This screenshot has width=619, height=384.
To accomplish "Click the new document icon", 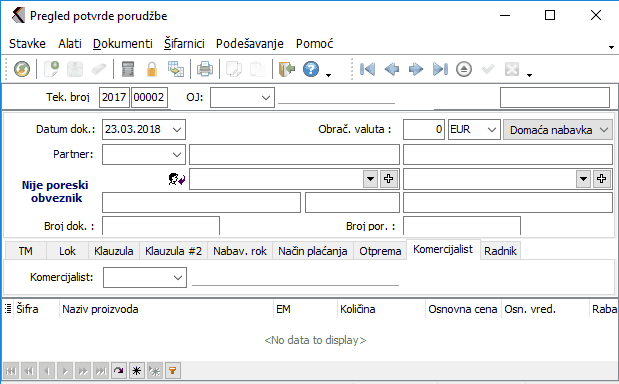I will 51,69.
